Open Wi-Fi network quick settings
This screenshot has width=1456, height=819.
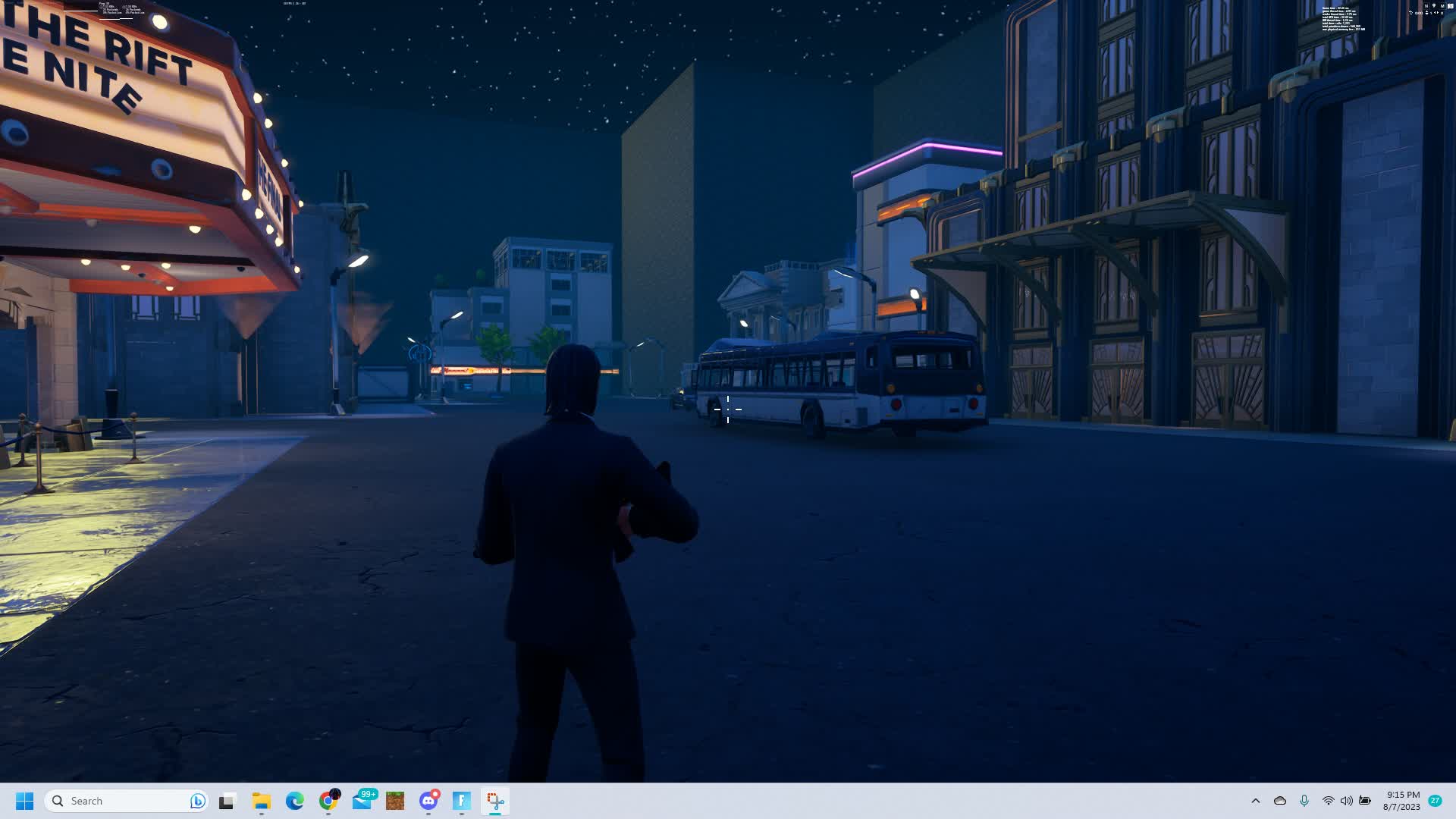[x=1328, y=801]
